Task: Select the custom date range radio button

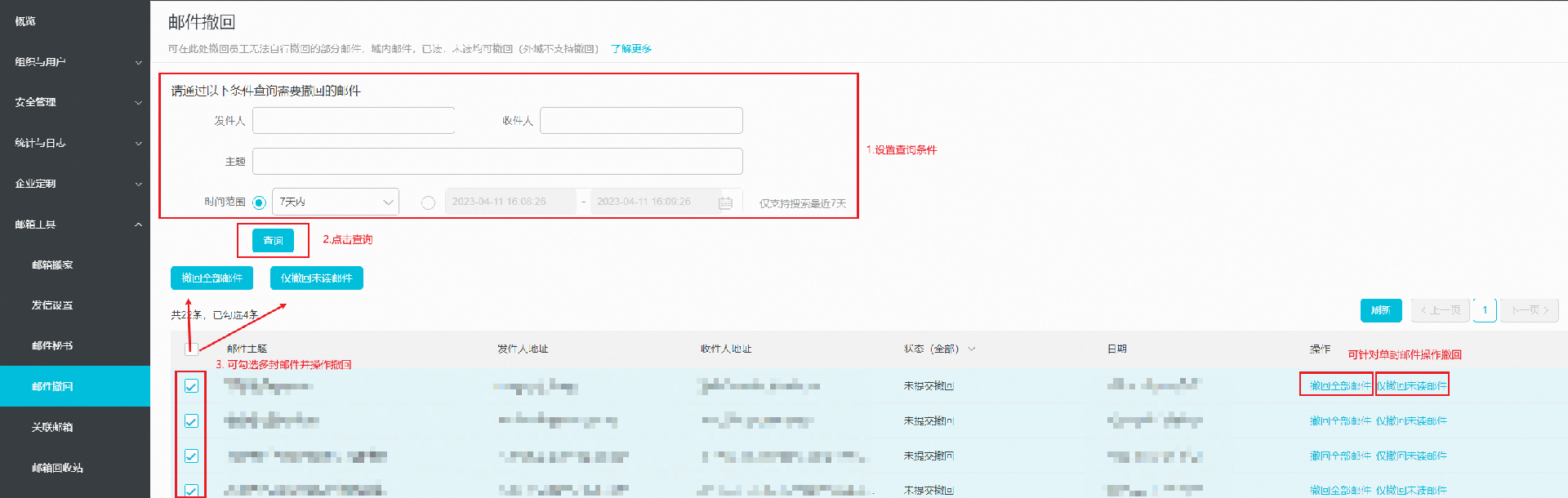Action: point(428,202)
